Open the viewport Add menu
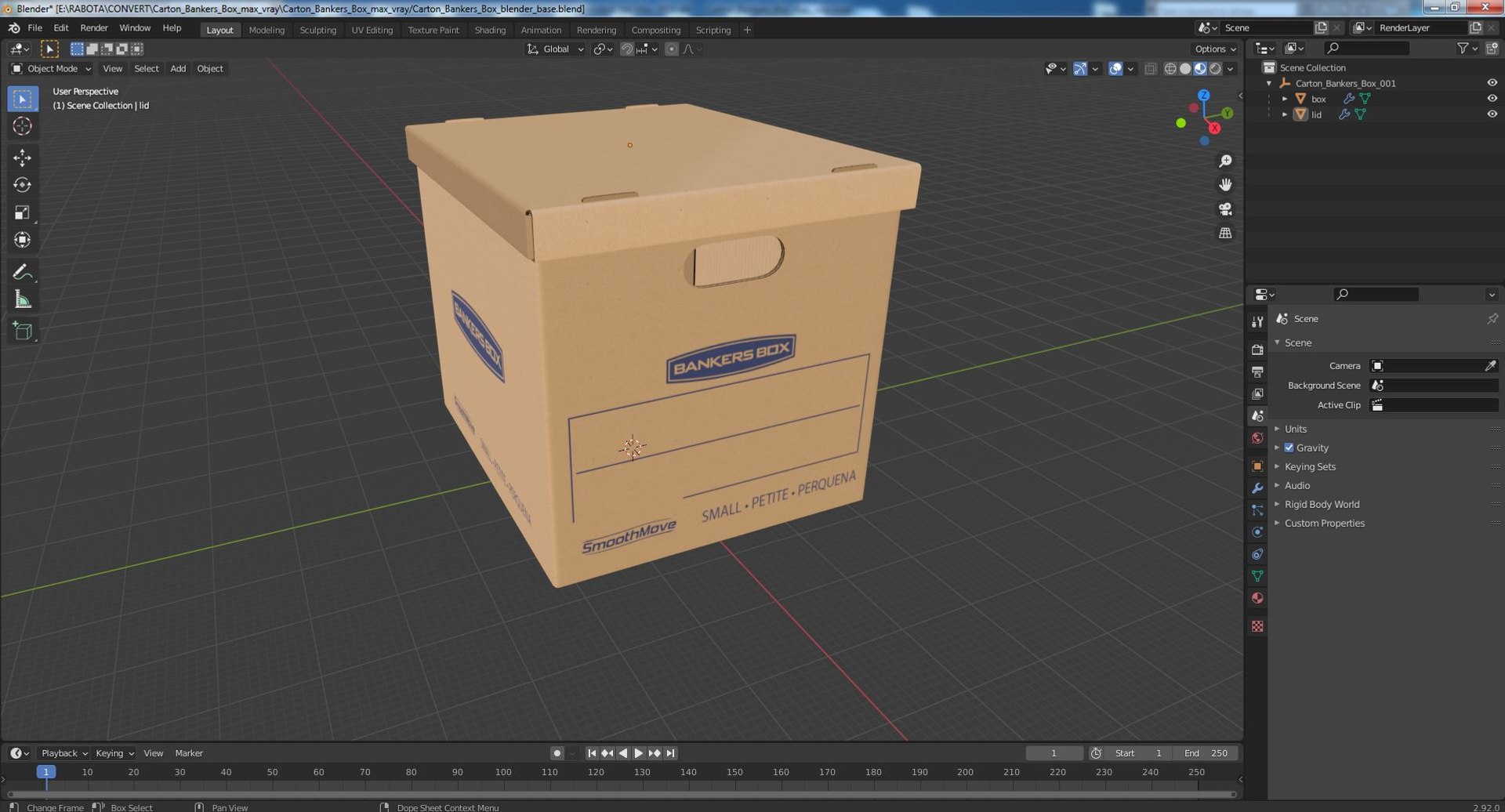1505x812 pixels. pos(178,69)
